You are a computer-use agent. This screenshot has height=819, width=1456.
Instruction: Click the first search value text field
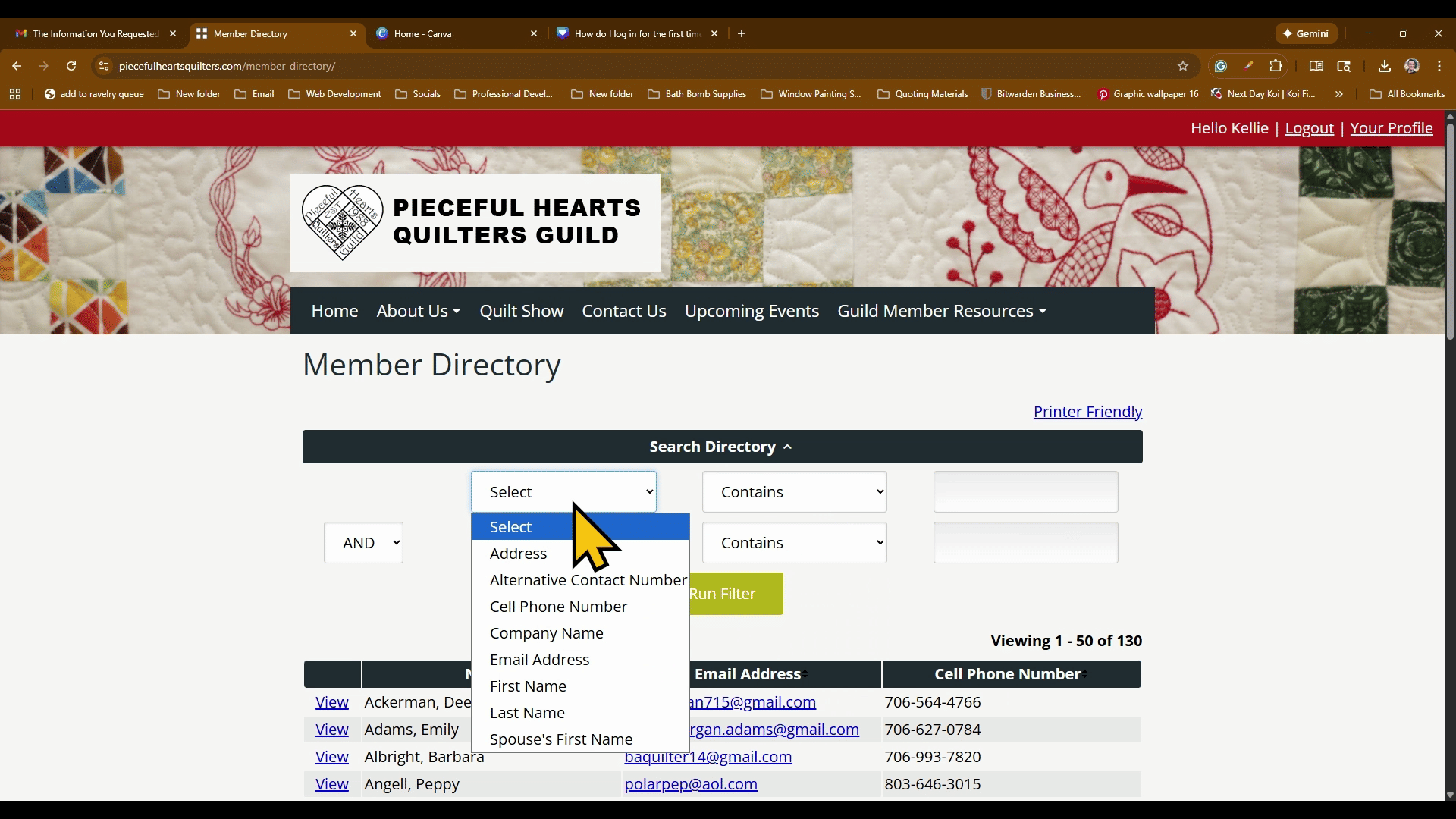[1025, 492]
